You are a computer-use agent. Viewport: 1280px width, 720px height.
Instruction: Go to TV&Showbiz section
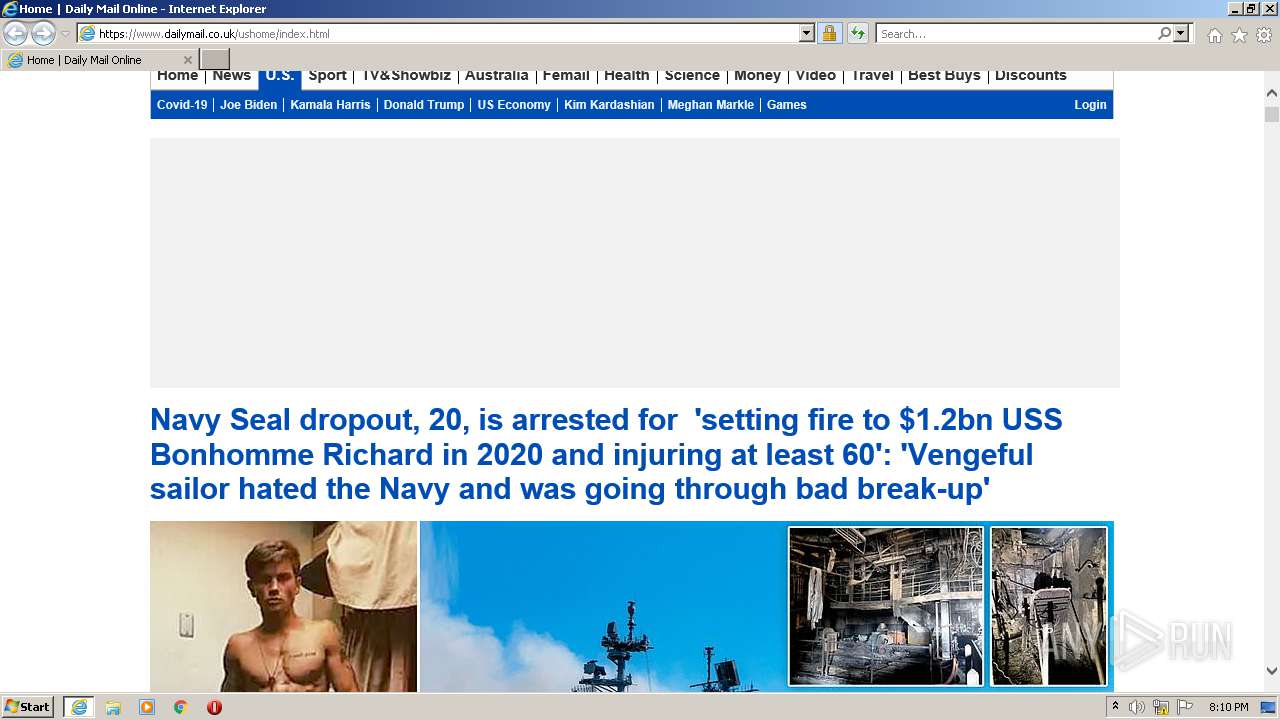[406, 76]
